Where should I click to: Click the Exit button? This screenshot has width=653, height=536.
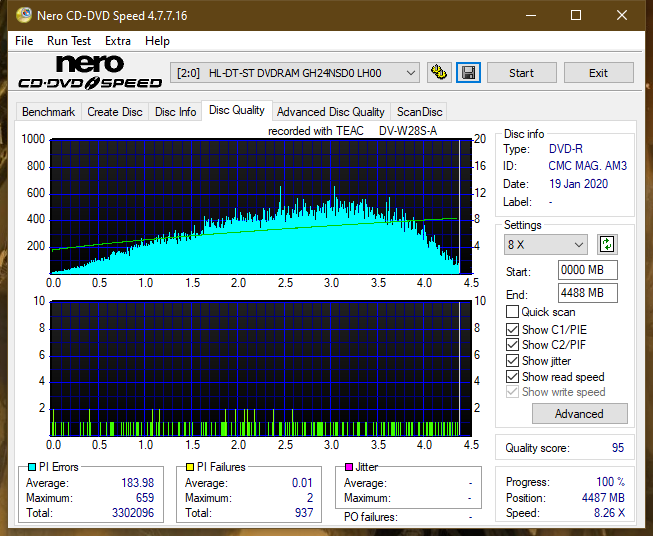(598, 73)
